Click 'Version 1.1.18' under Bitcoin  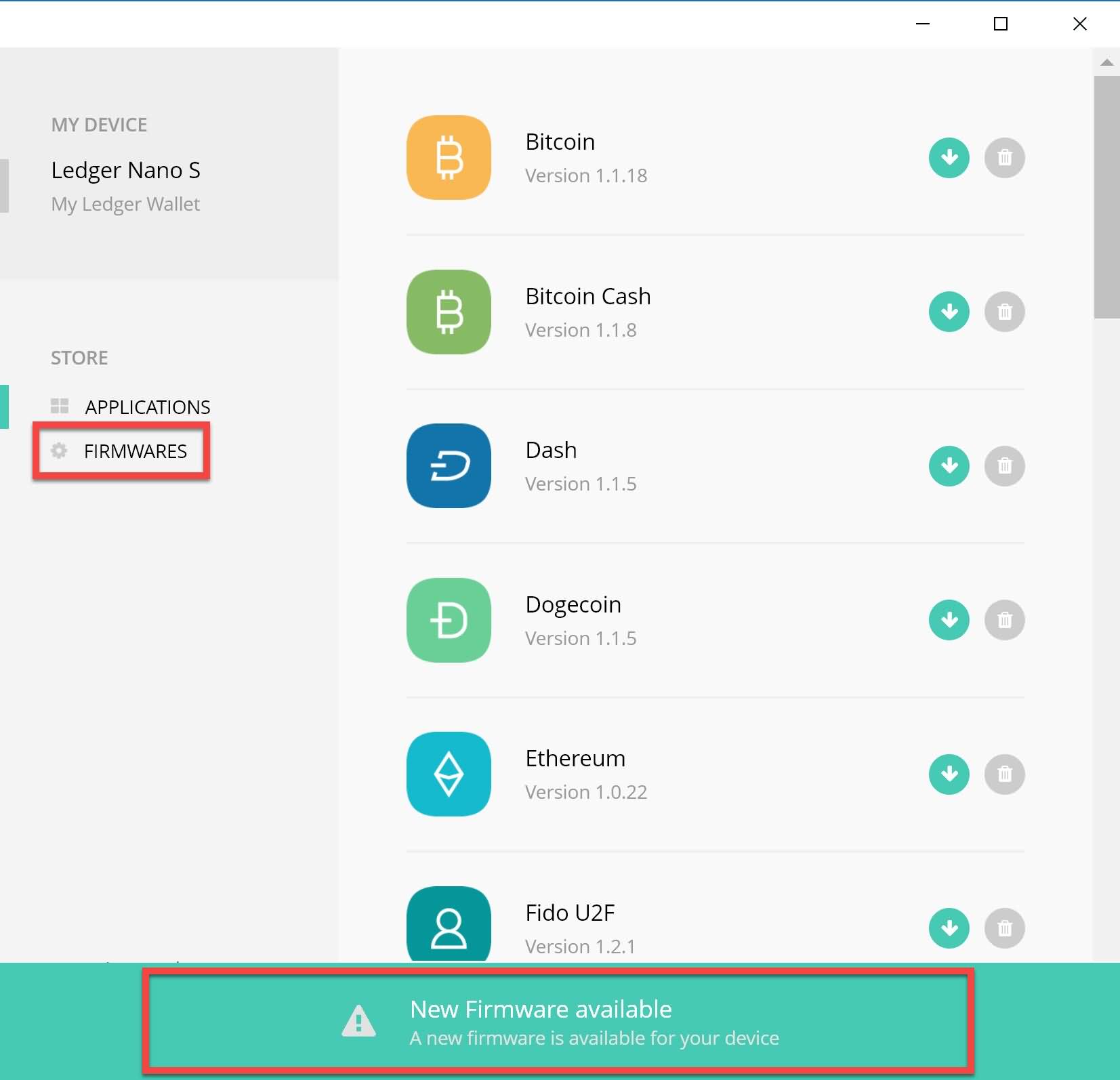(586, 175)
